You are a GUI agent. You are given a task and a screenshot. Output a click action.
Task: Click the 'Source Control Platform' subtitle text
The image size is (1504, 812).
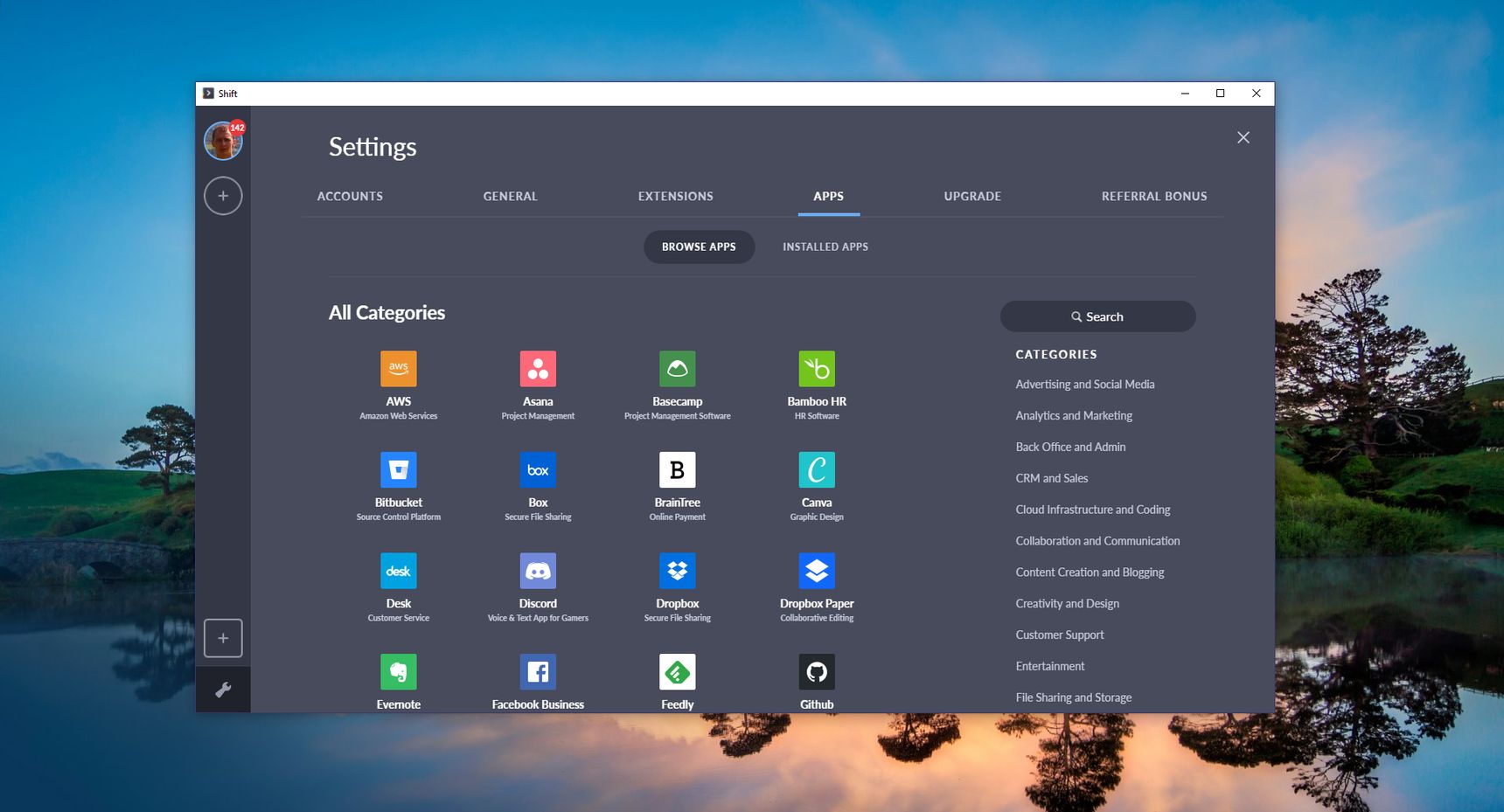coord(399,517)
